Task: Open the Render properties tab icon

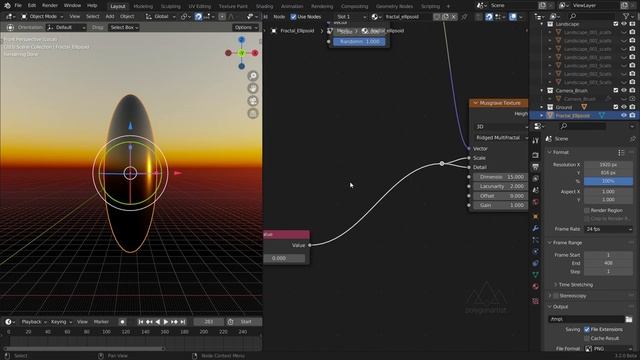Action: (x=536, y=155)
